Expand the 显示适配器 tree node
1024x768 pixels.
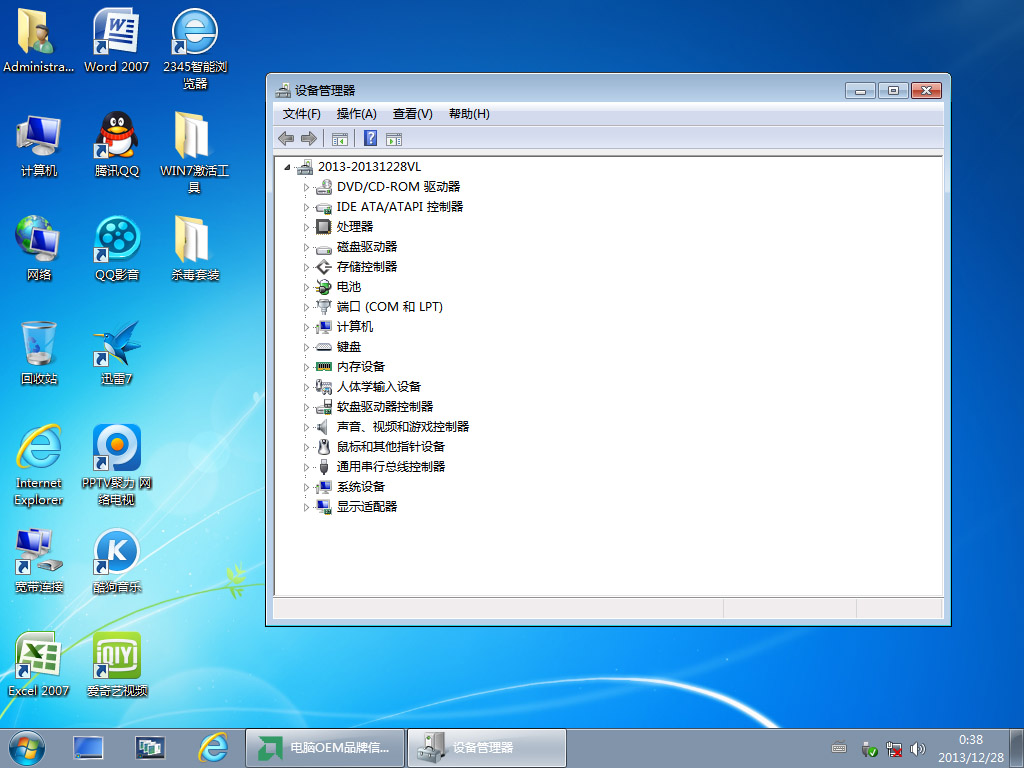point(306,507)
